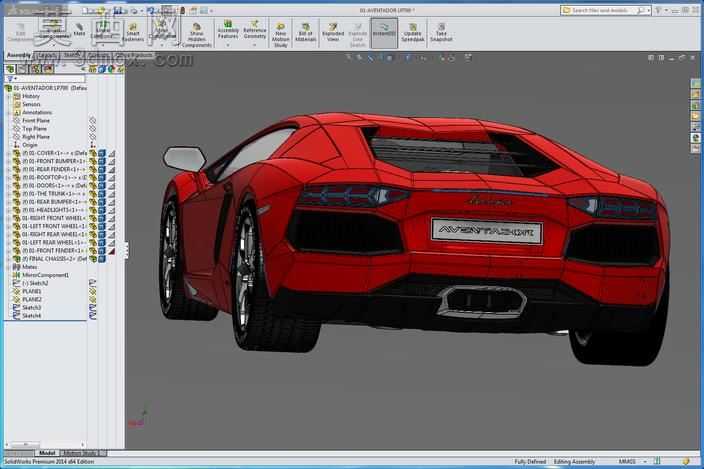This screenshot has height=469, width=704.
Task: Select the 01-HEADLIGHTS component
Action: click(x=54, y=210)
